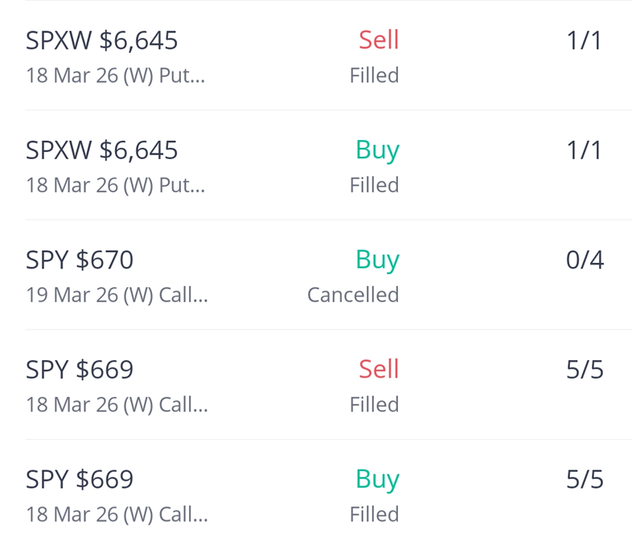Expand '18 Mar 26 (W) Call...' under SPY $669 Sell
Image resolution: width=640 pixels, height=545 pixels.
coord(117,405)
